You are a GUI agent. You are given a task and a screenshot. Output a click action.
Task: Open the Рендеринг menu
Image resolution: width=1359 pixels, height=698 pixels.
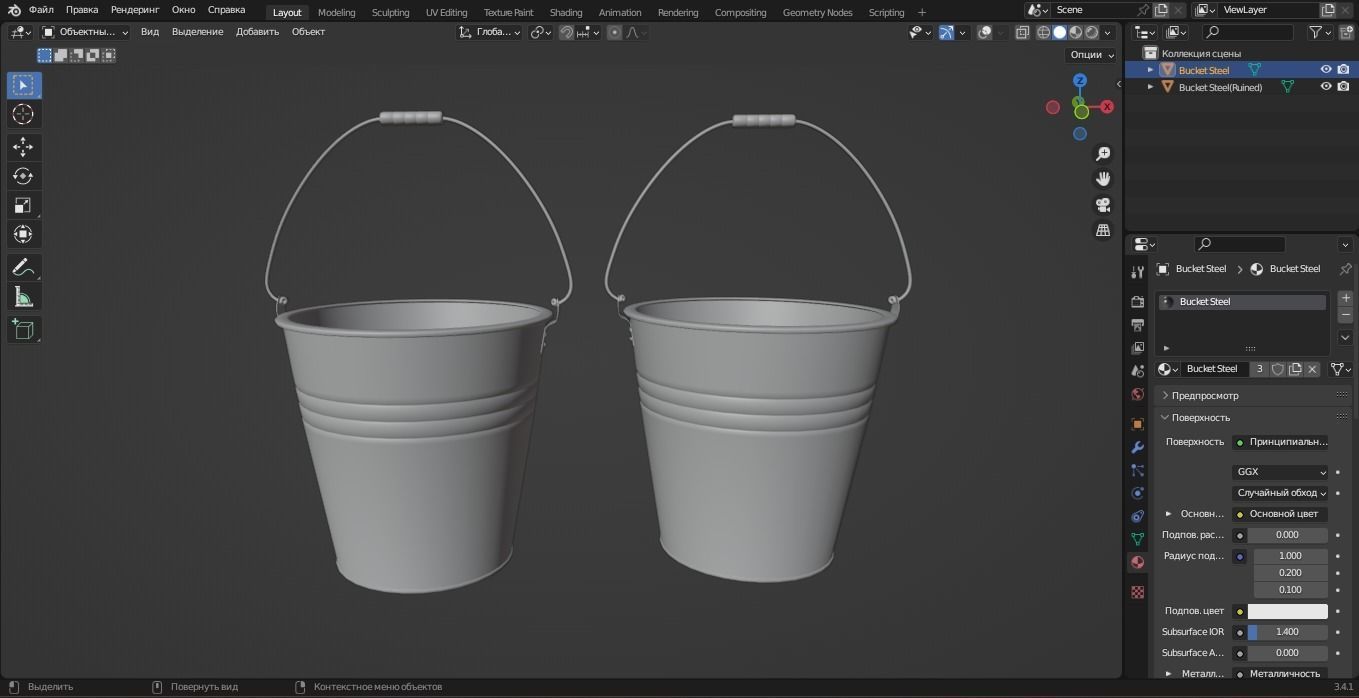tap(135, 9)
